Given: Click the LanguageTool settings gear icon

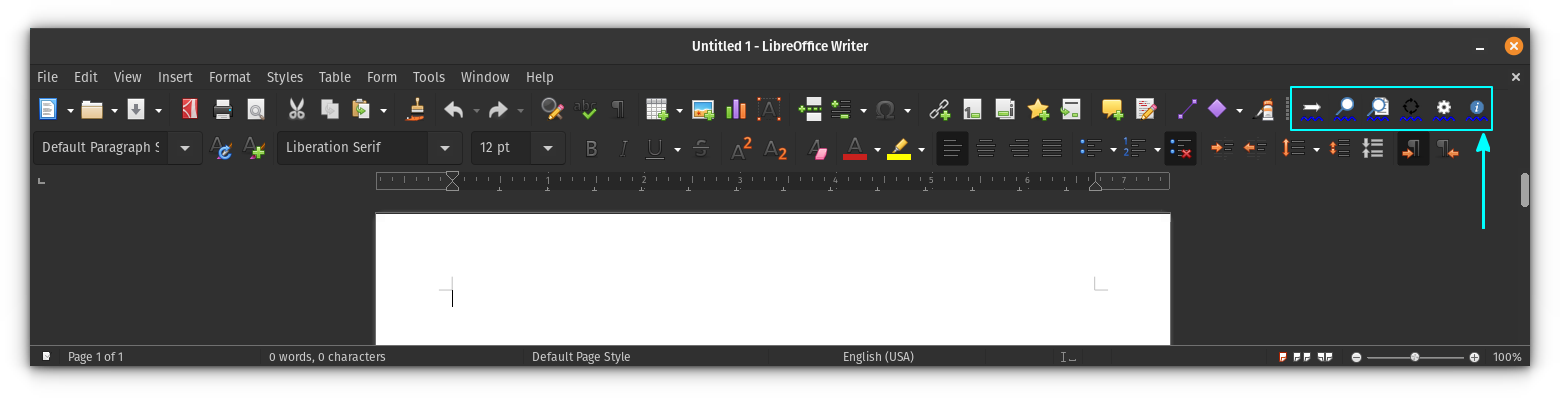Looking at the screenshot, I should tap(1444, 108).
